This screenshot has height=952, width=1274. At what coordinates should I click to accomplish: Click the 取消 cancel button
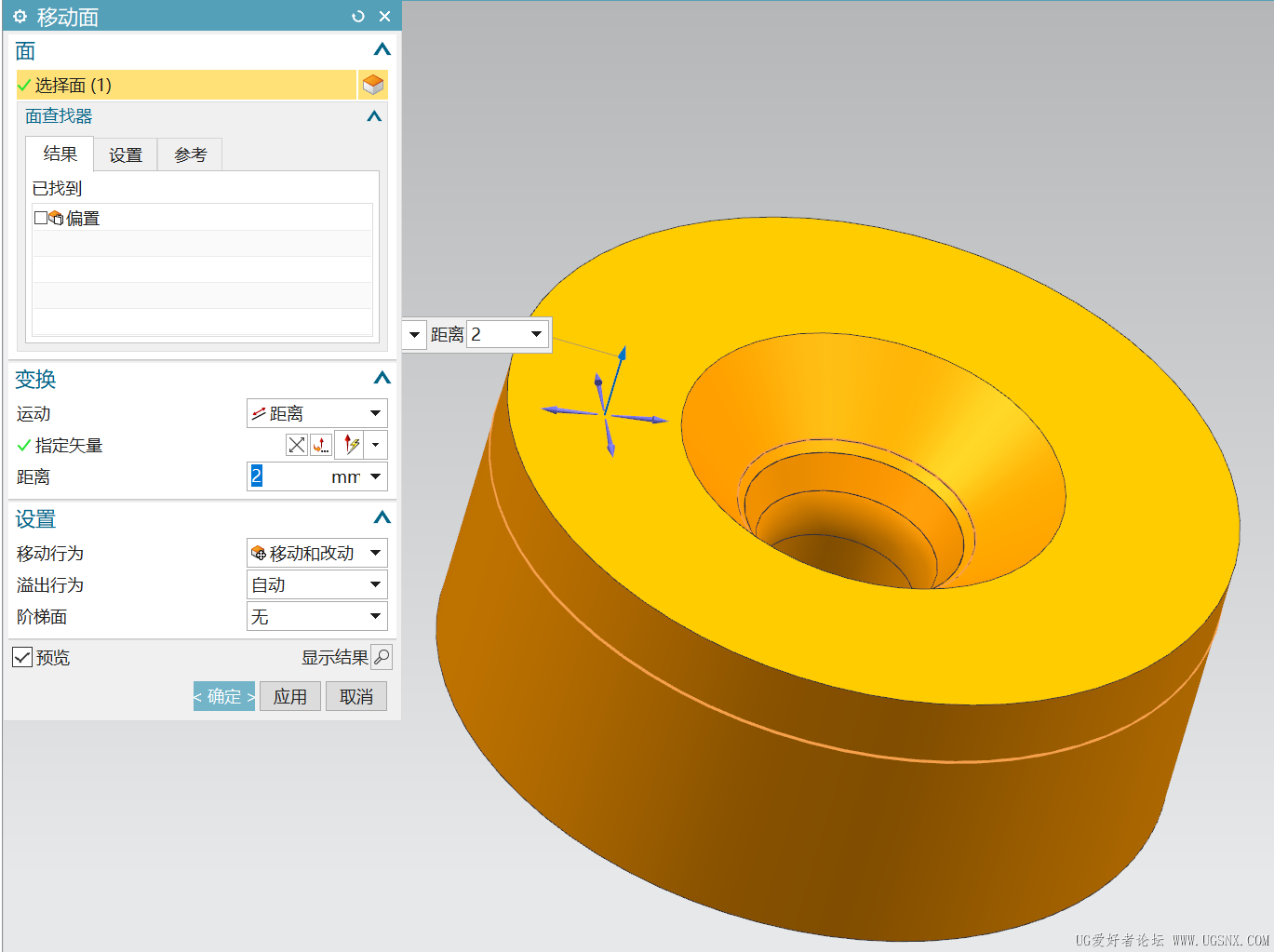tap(355, 696)
